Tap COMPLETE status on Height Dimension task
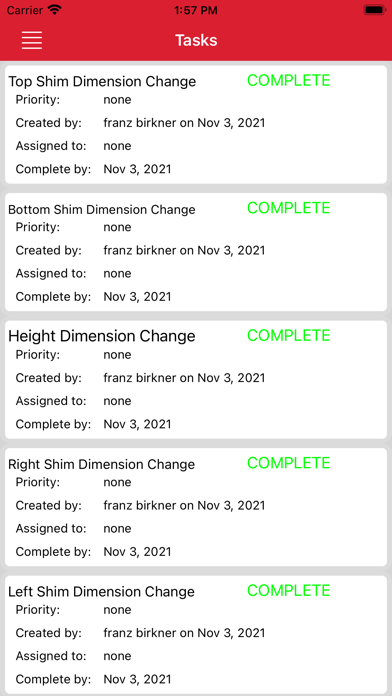The image size is (392, 696). pos(289,335)
